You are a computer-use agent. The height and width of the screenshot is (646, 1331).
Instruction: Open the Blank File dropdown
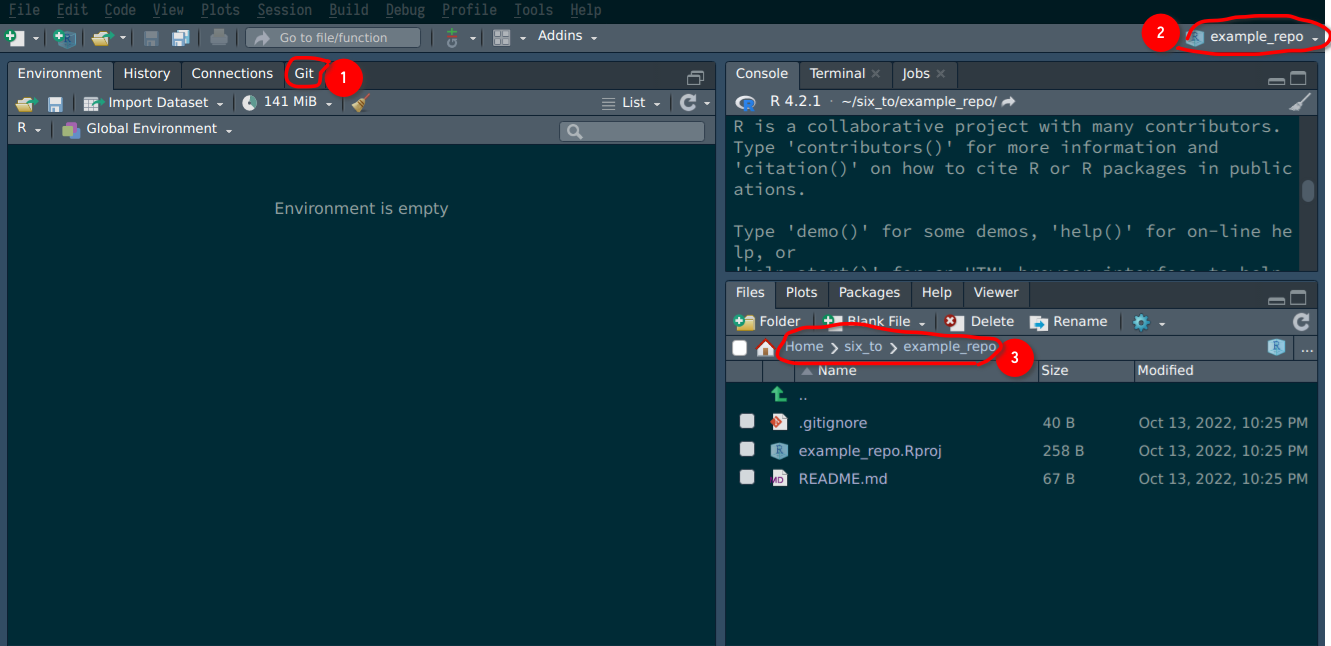(x=875, y=322)
